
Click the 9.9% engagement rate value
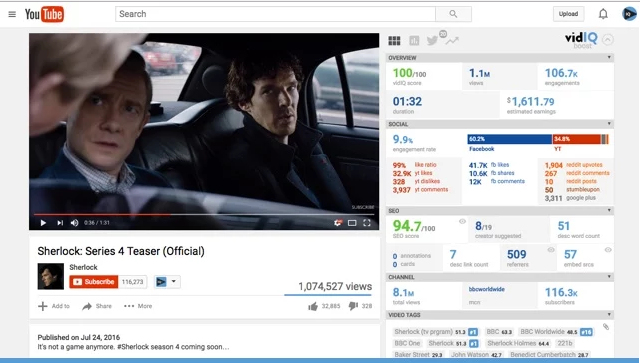point(403,140)
